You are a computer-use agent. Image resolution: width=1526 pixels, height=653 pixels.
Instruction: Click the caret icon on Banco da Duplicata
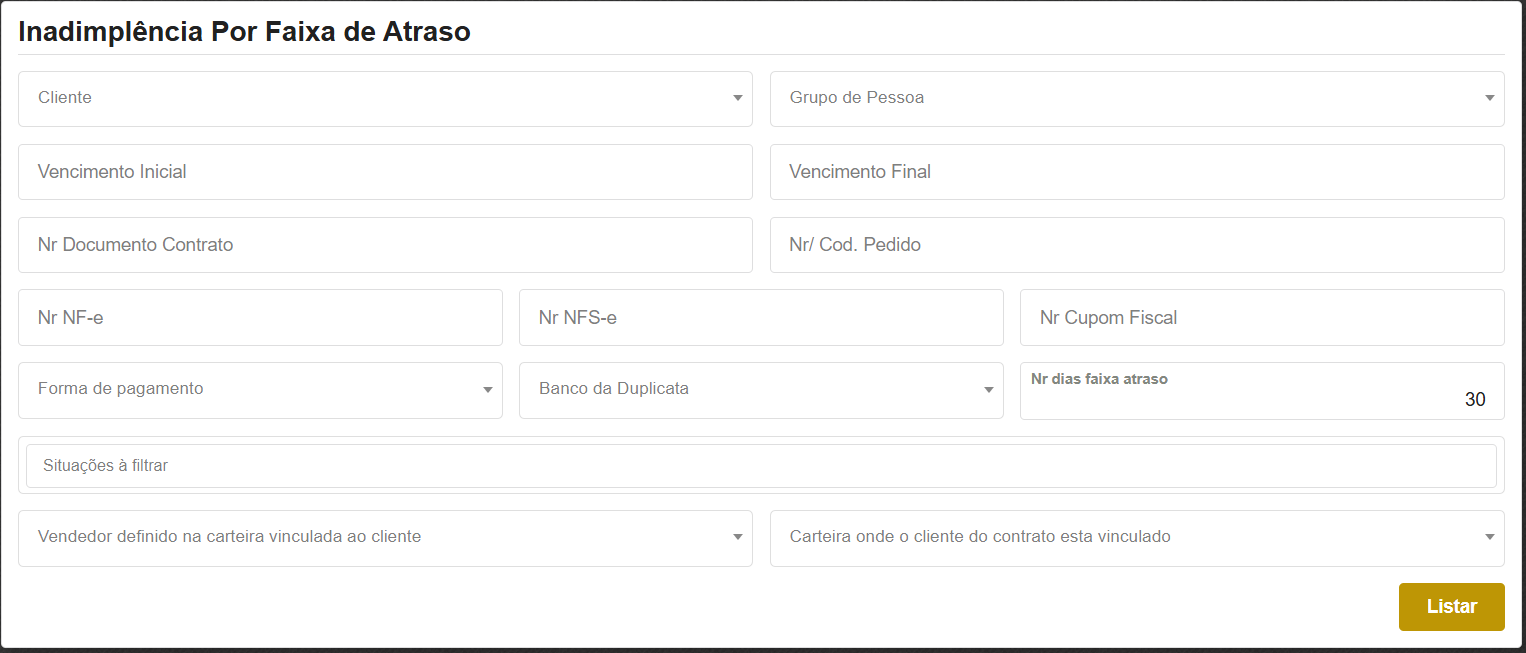click(x=988, y=390)
